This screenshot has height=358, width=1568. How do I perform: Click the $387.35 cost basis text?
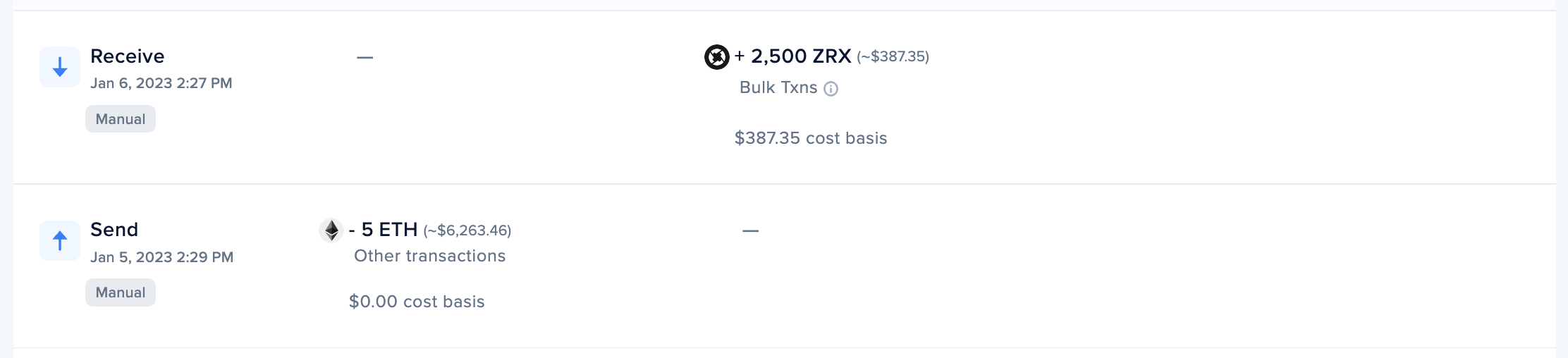coord(811,138)
